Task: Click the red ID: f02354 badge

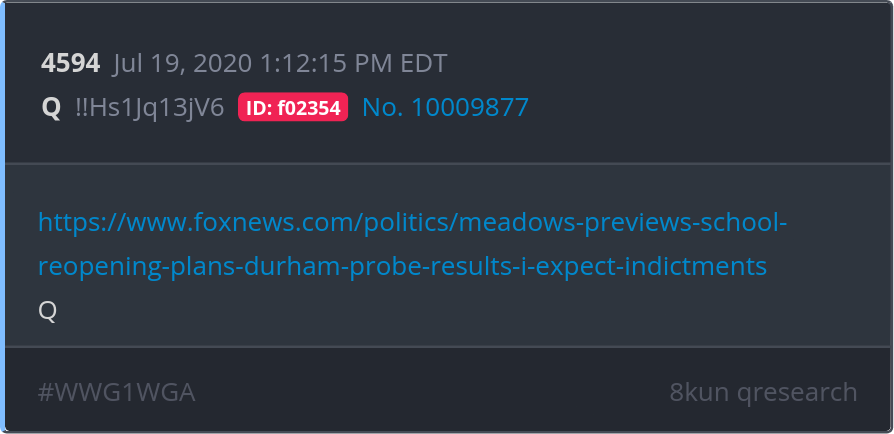Action: coord(293,107)
